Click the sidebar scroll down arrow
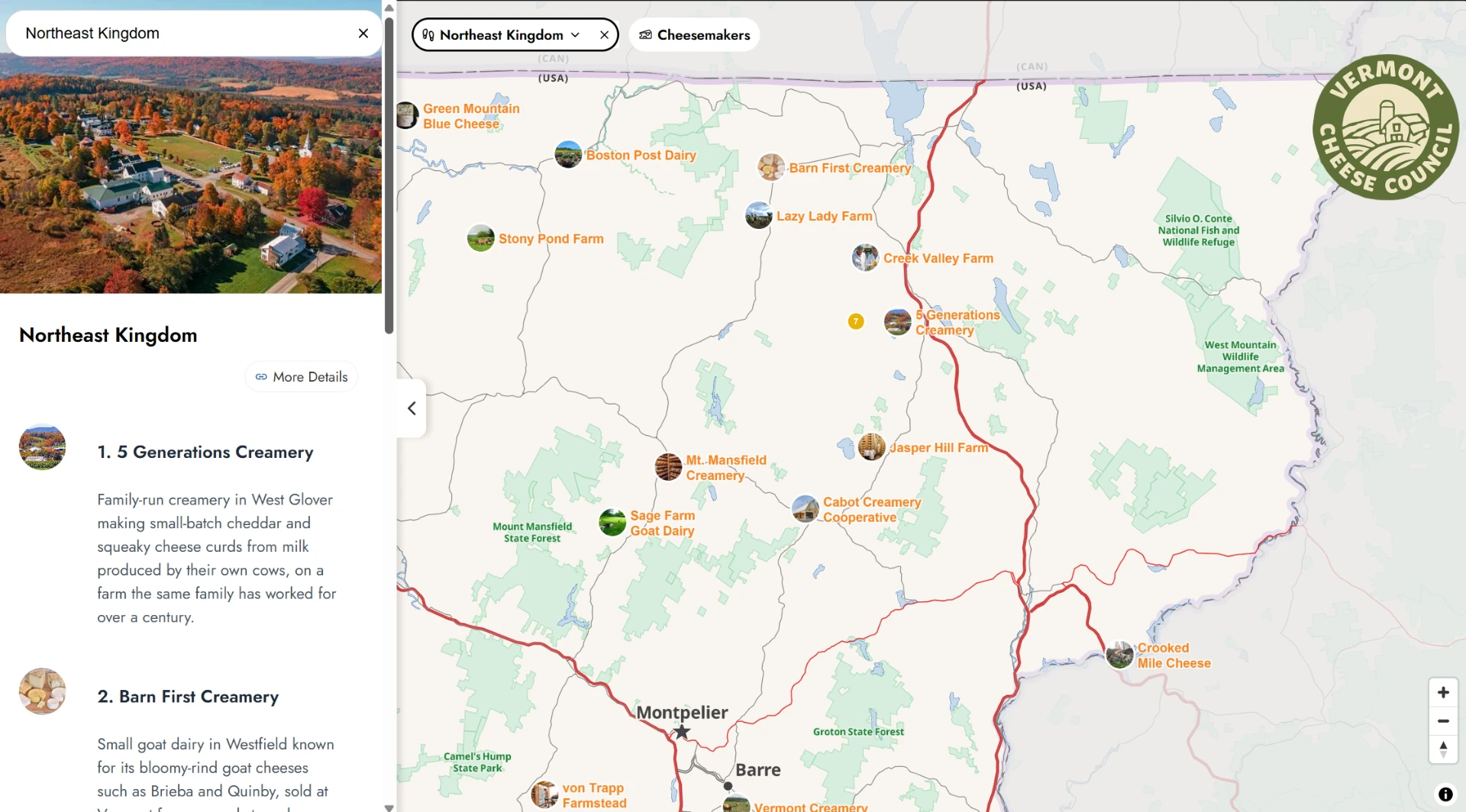 [x=389, y=807]
